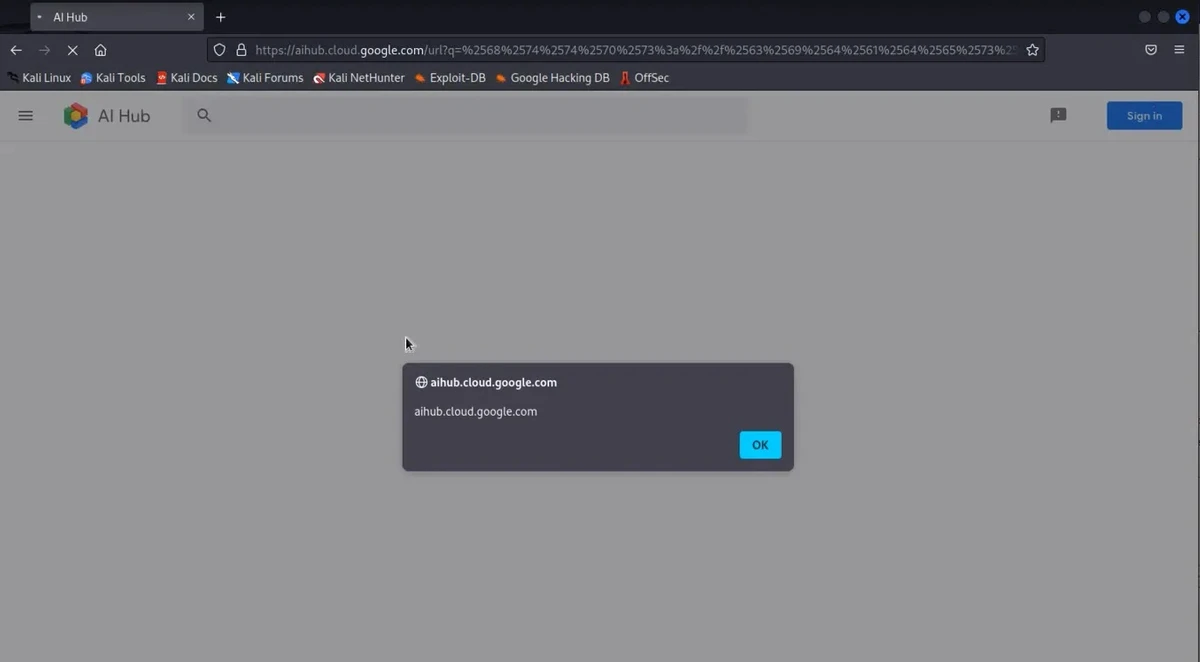Open Firefox application menu
Image resolution: width=1200 pixels, height=662 pixels.
click(1179, 50)
